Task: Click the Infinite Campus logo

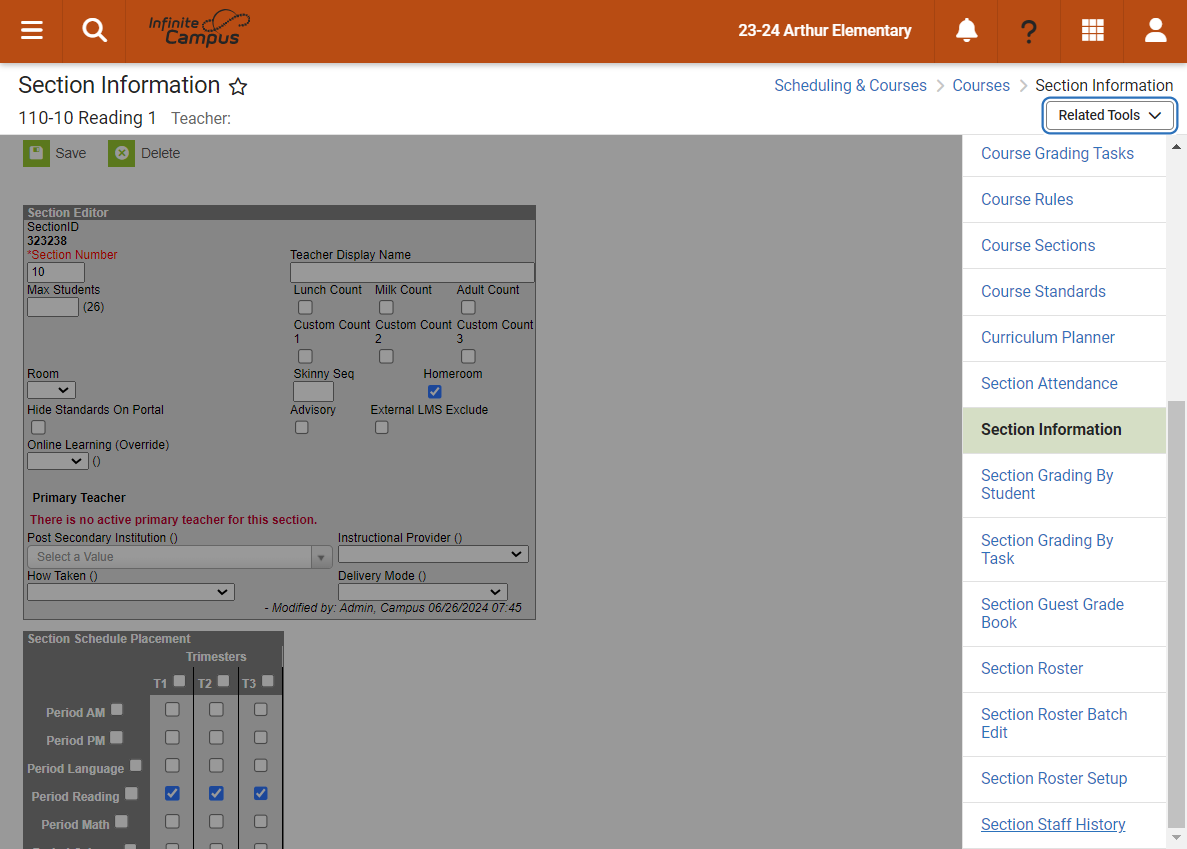Action: [x=199, y=29]
